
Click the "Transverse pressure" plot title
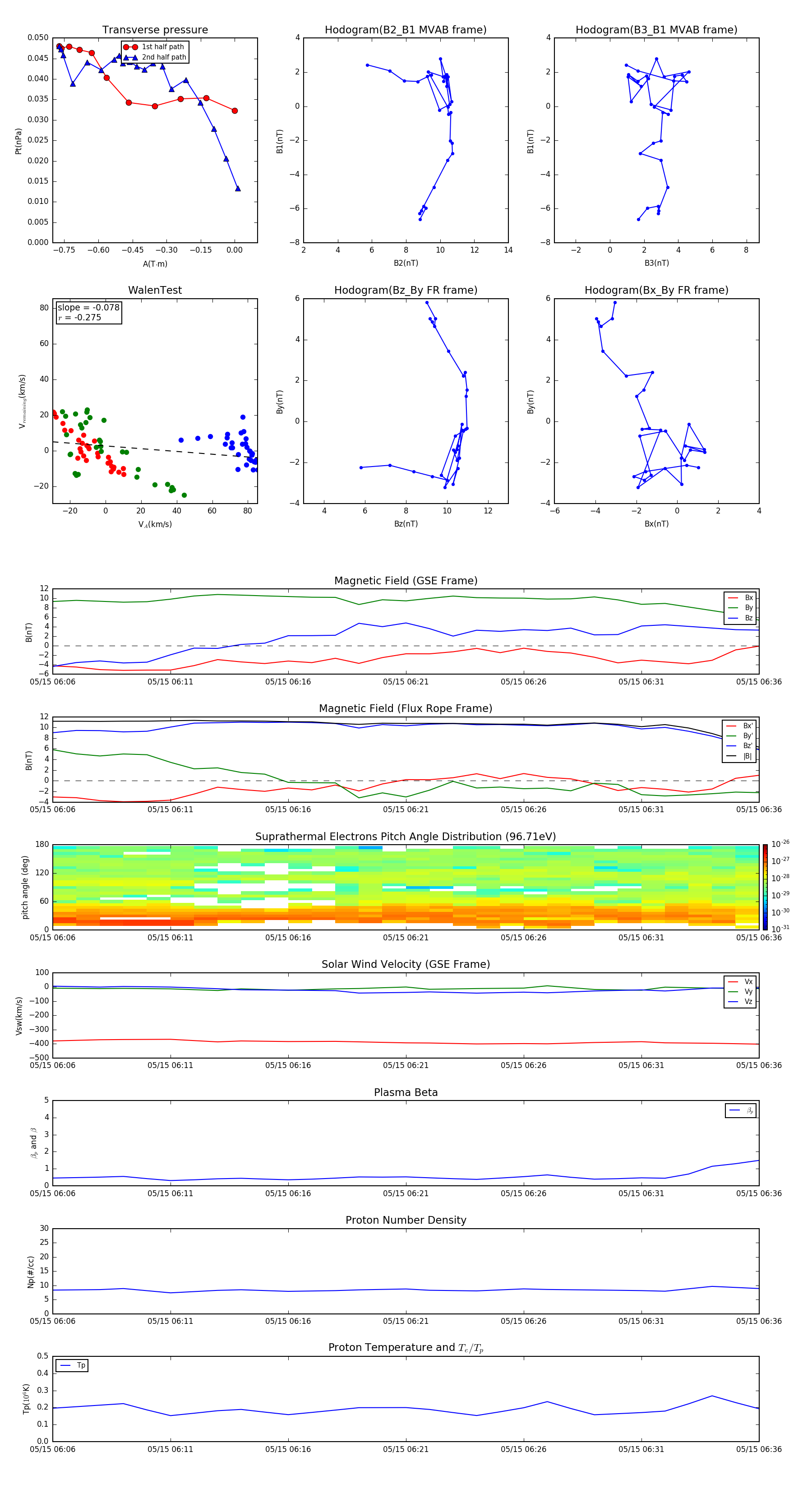pyautogui.click(x=155, y=30)
